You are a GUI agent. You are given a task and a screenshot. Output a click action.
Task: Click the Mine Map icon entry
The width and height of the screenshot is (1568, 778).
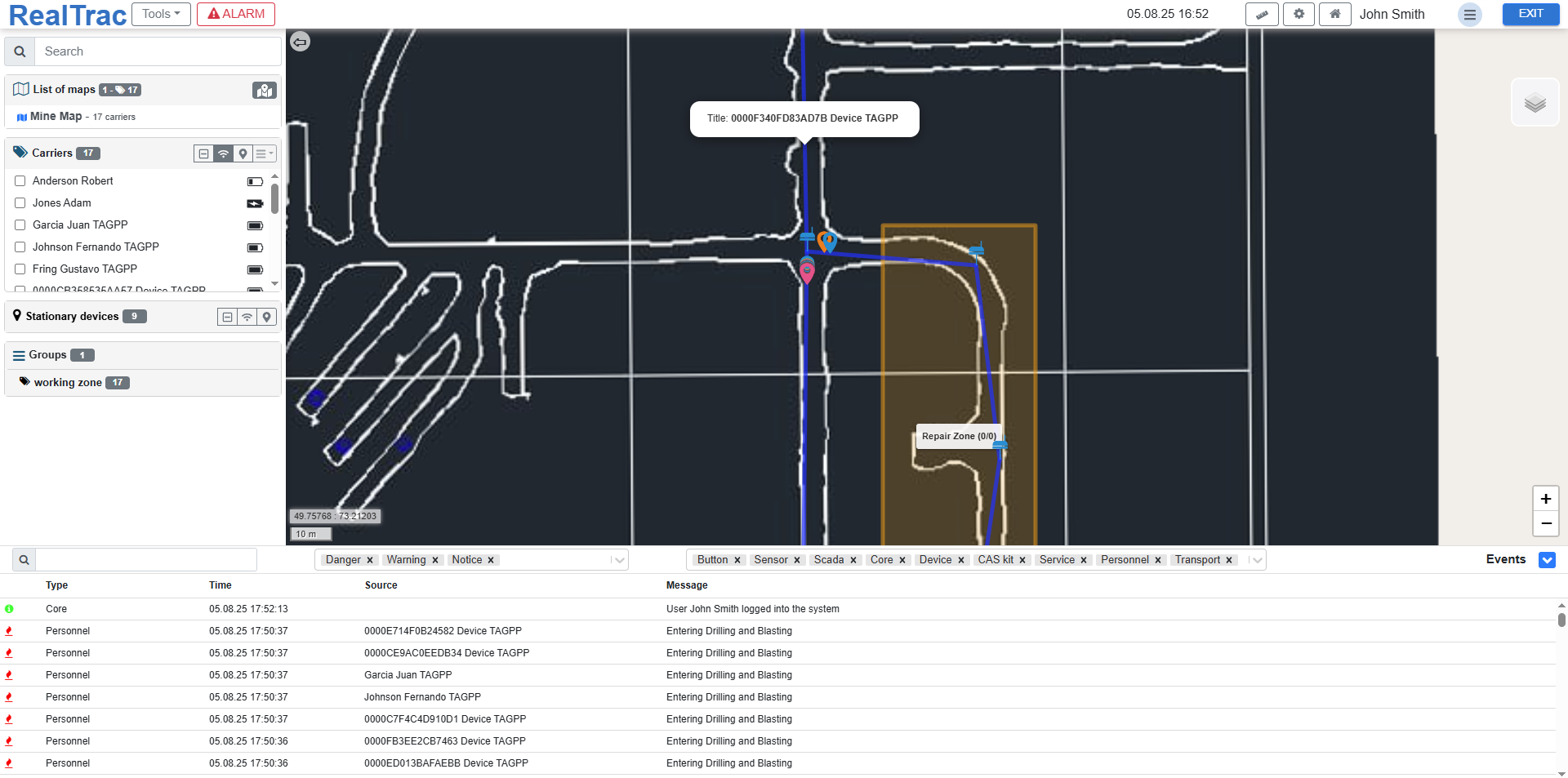(22, 118)
